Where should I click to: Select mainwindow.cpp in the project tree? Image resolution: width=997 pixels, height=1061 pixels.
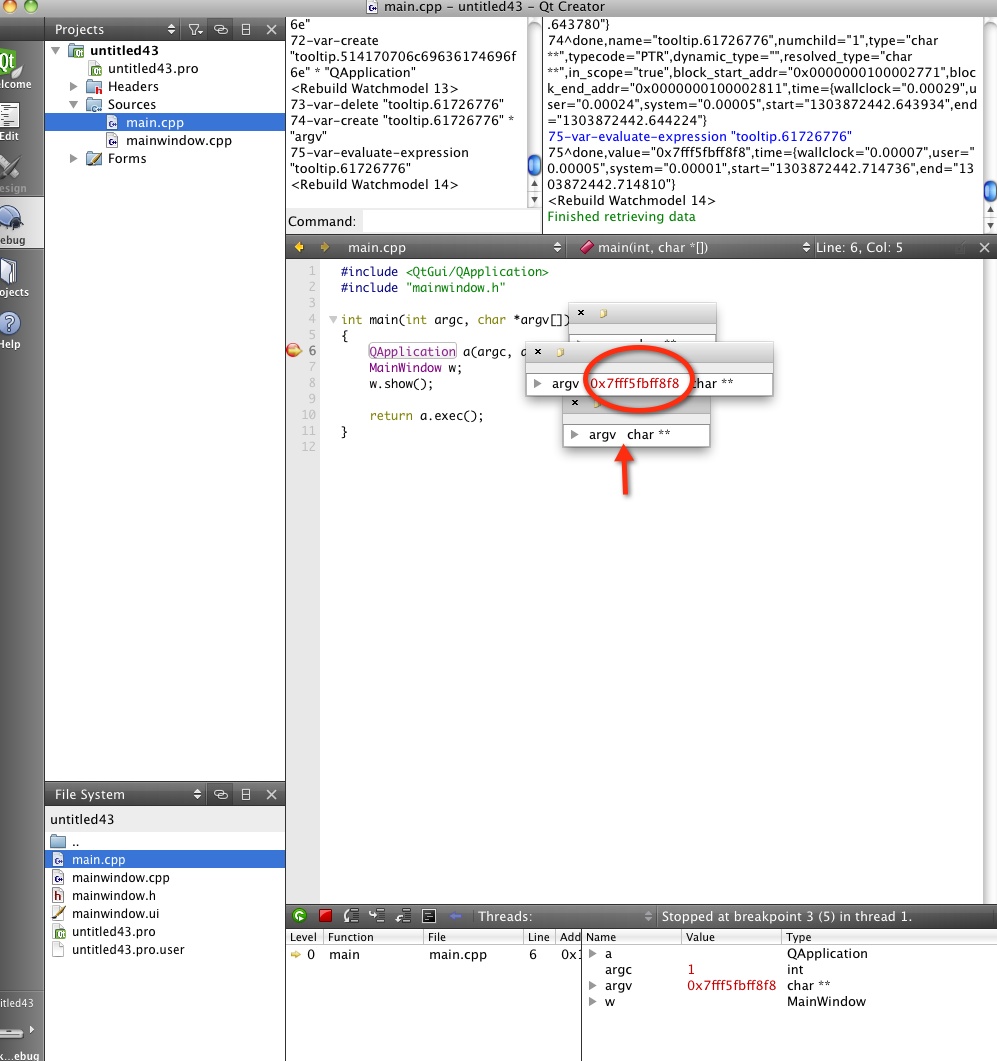178,141
